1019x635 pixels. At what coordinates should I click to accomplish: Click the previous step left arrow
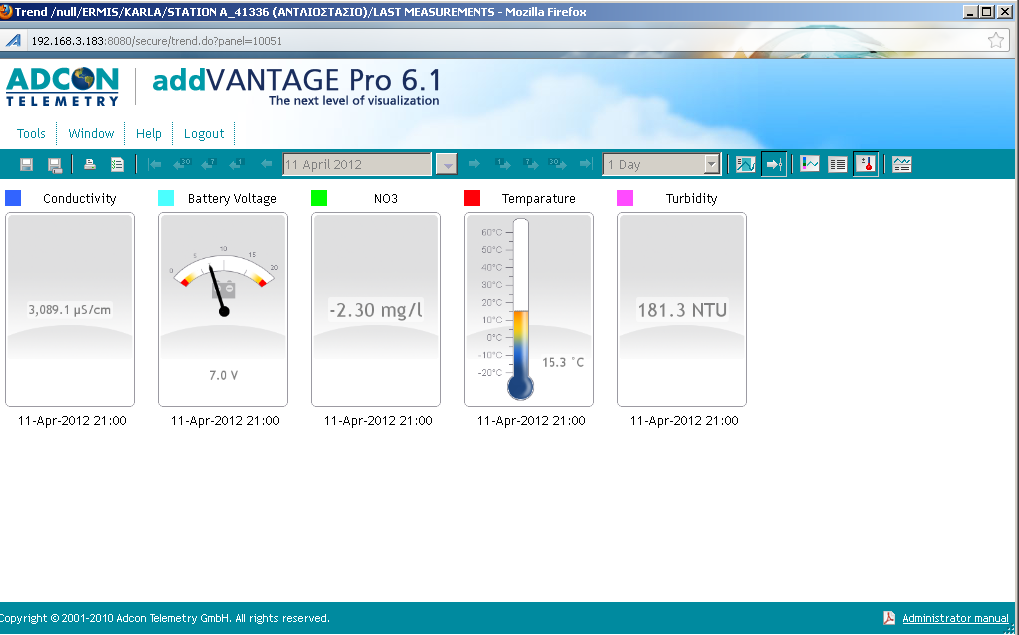click(266, 164)
